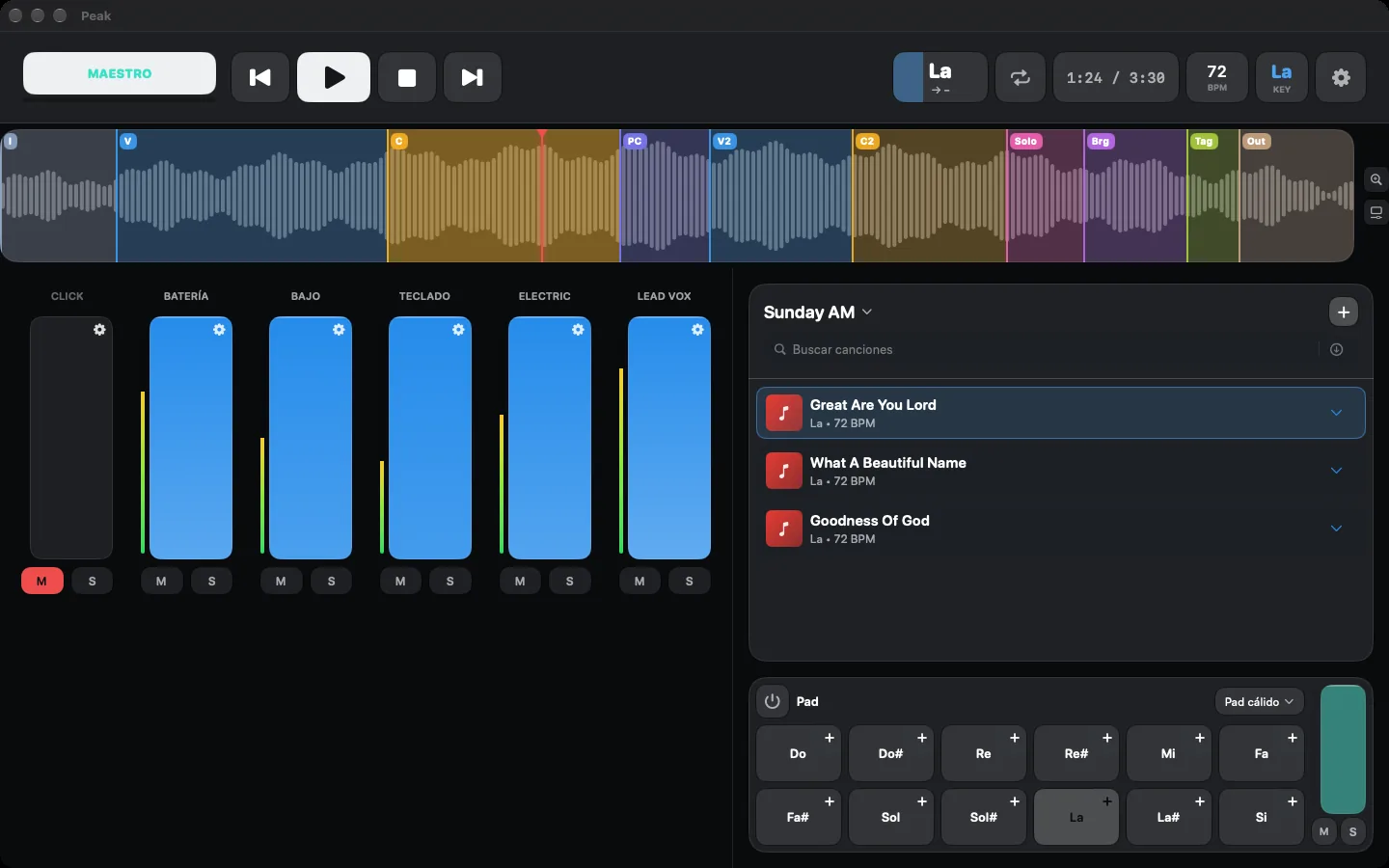Expand What A Beautiful Name chevron
This screenshot has height=868, width=1389.
pos(1337,471)
